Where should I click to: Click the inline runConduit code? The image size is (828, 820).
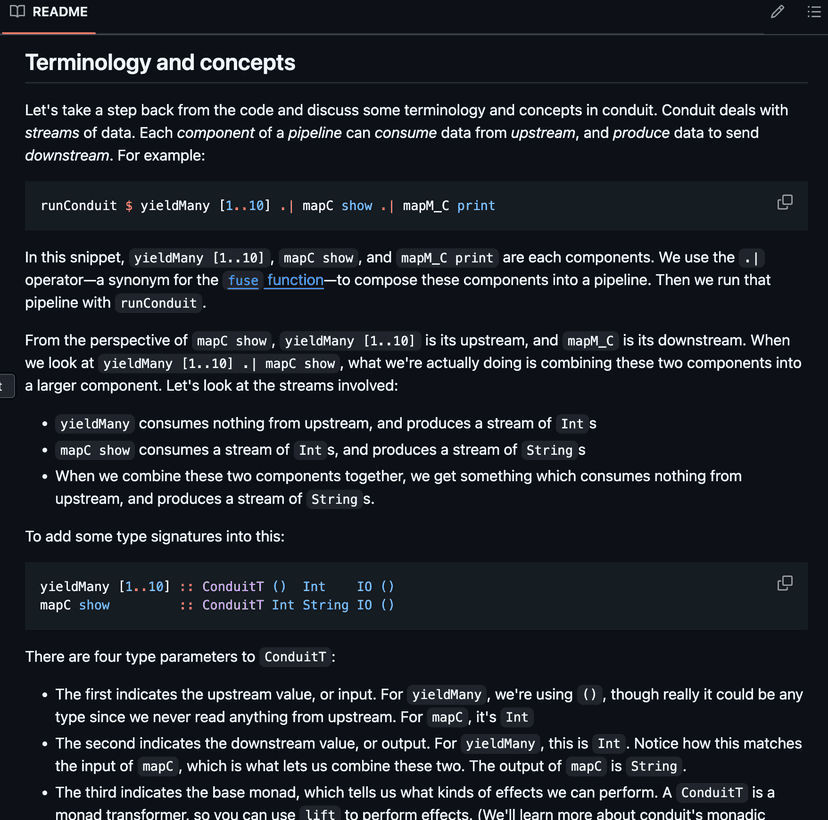pyautogui.click(x=158, y=303)
